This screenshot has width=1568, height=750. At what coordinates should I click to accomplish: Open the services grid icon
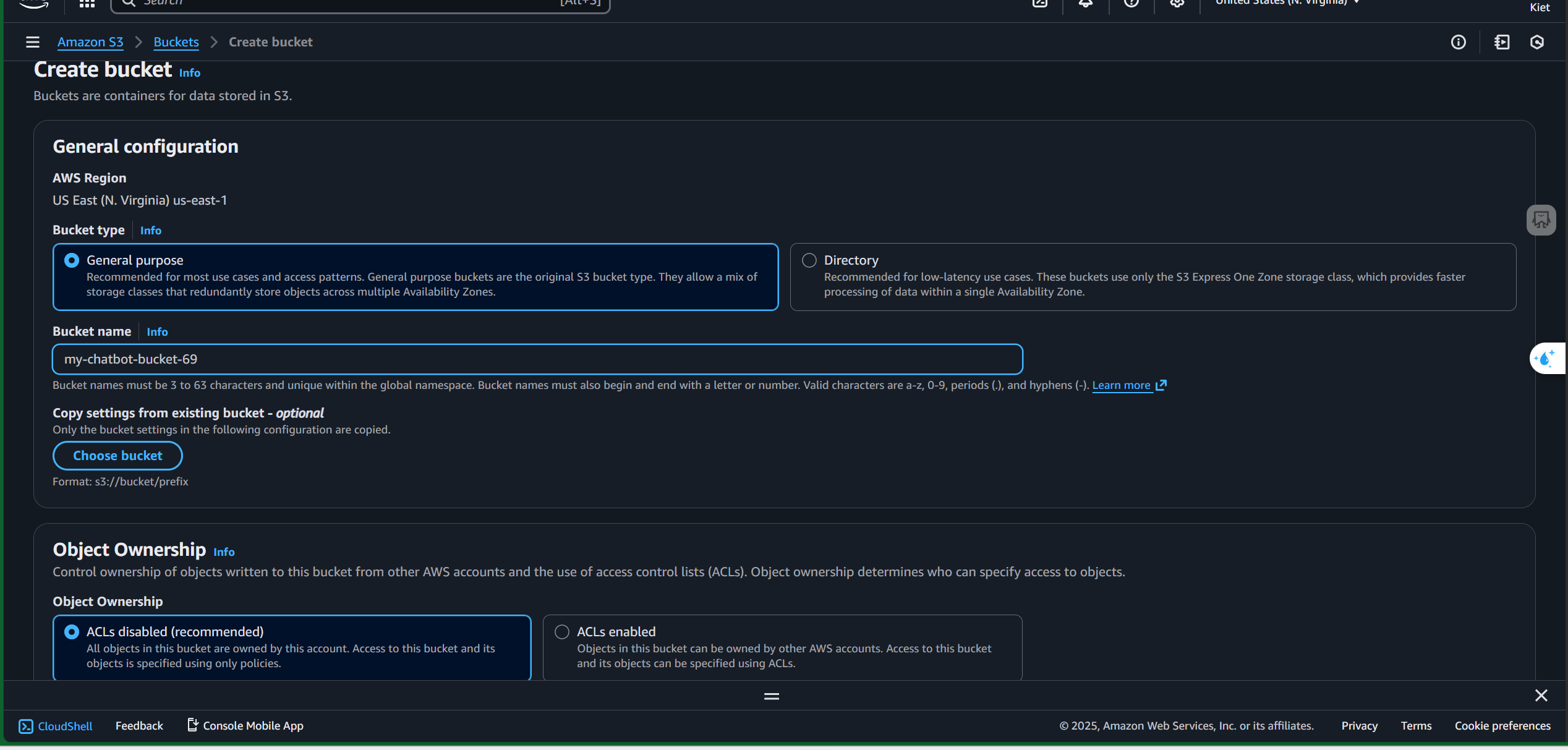(x=87, y=4)
